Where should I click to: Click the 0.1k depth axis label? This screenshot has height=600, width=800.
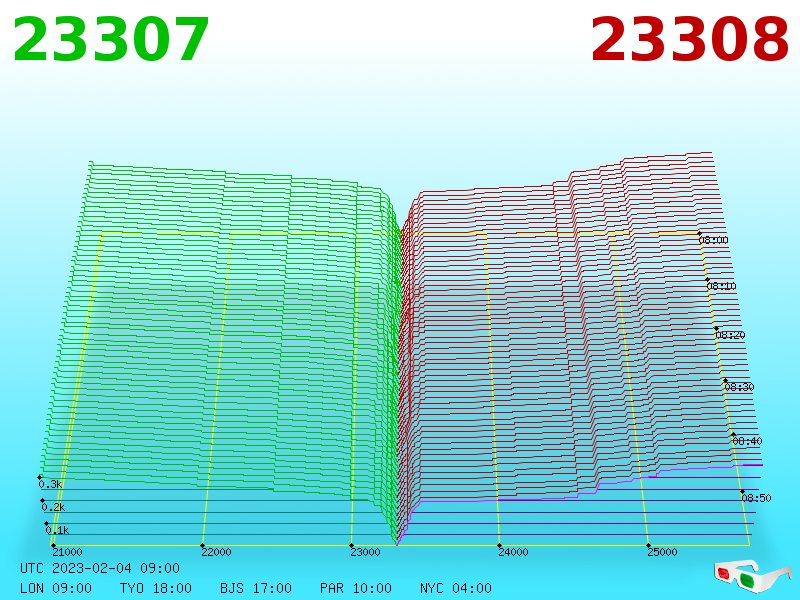(57, 530)
